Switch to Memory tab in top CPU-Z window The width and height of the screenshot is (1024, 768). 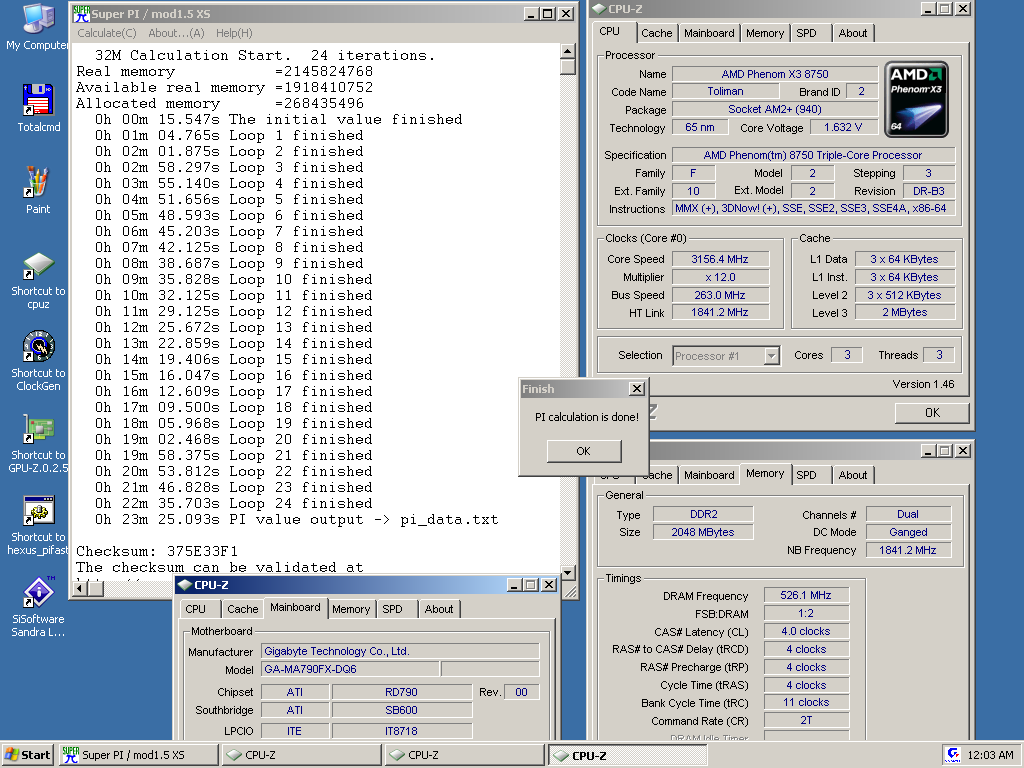[x=765, y=33]
